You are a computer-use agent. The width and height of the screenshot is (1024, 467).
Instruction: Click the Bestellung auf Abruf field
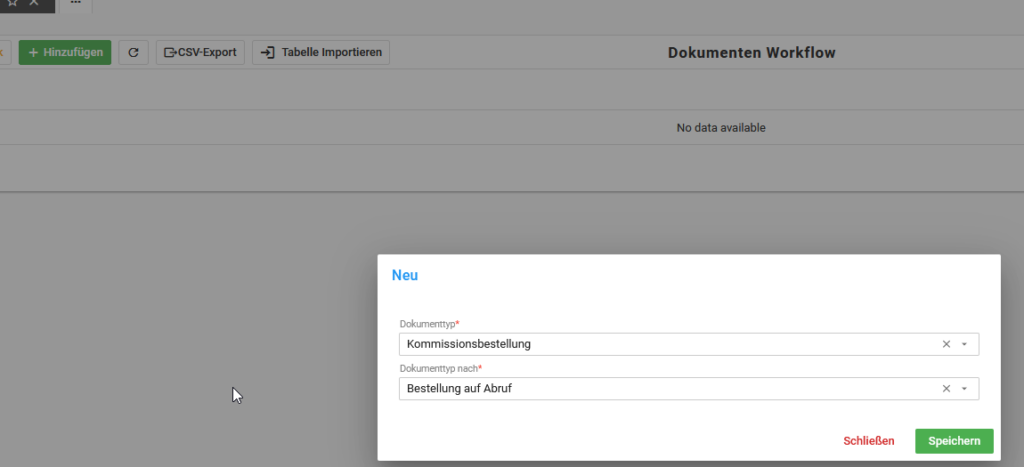(689, 389)
